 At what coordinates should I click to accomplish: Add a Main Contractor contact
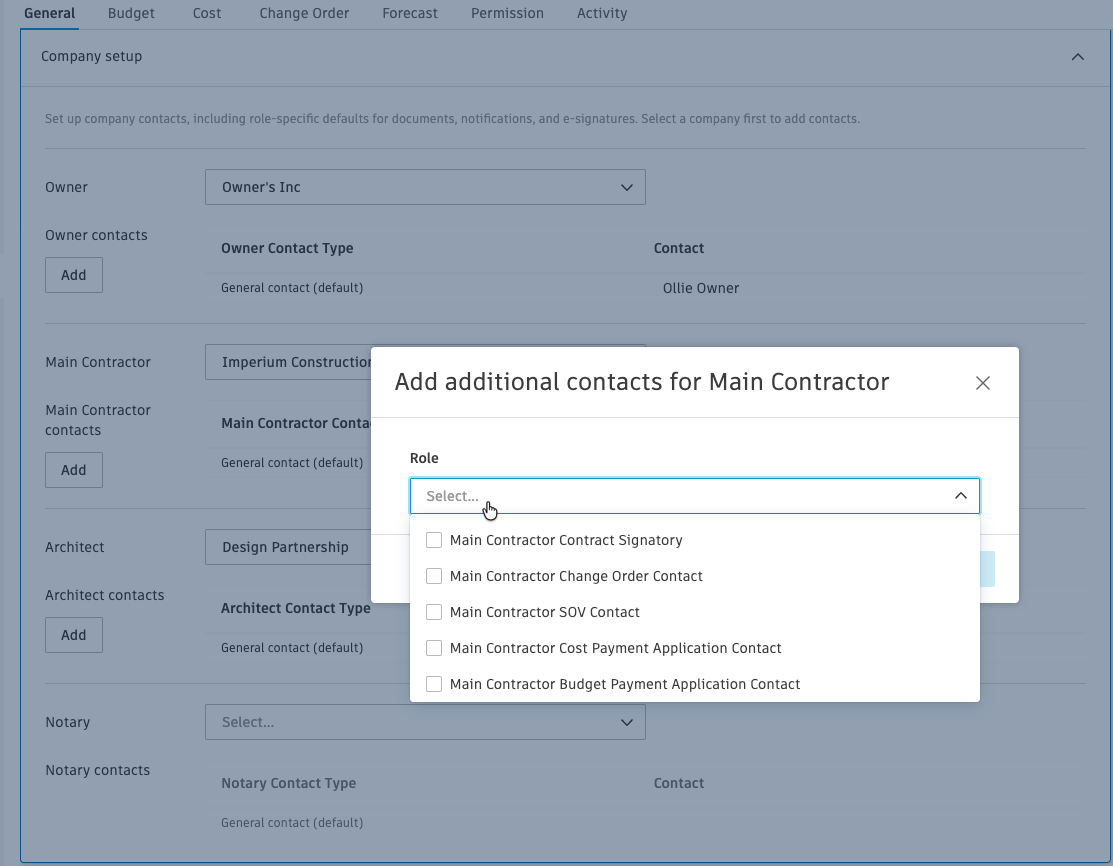click(x=74, y=470)
